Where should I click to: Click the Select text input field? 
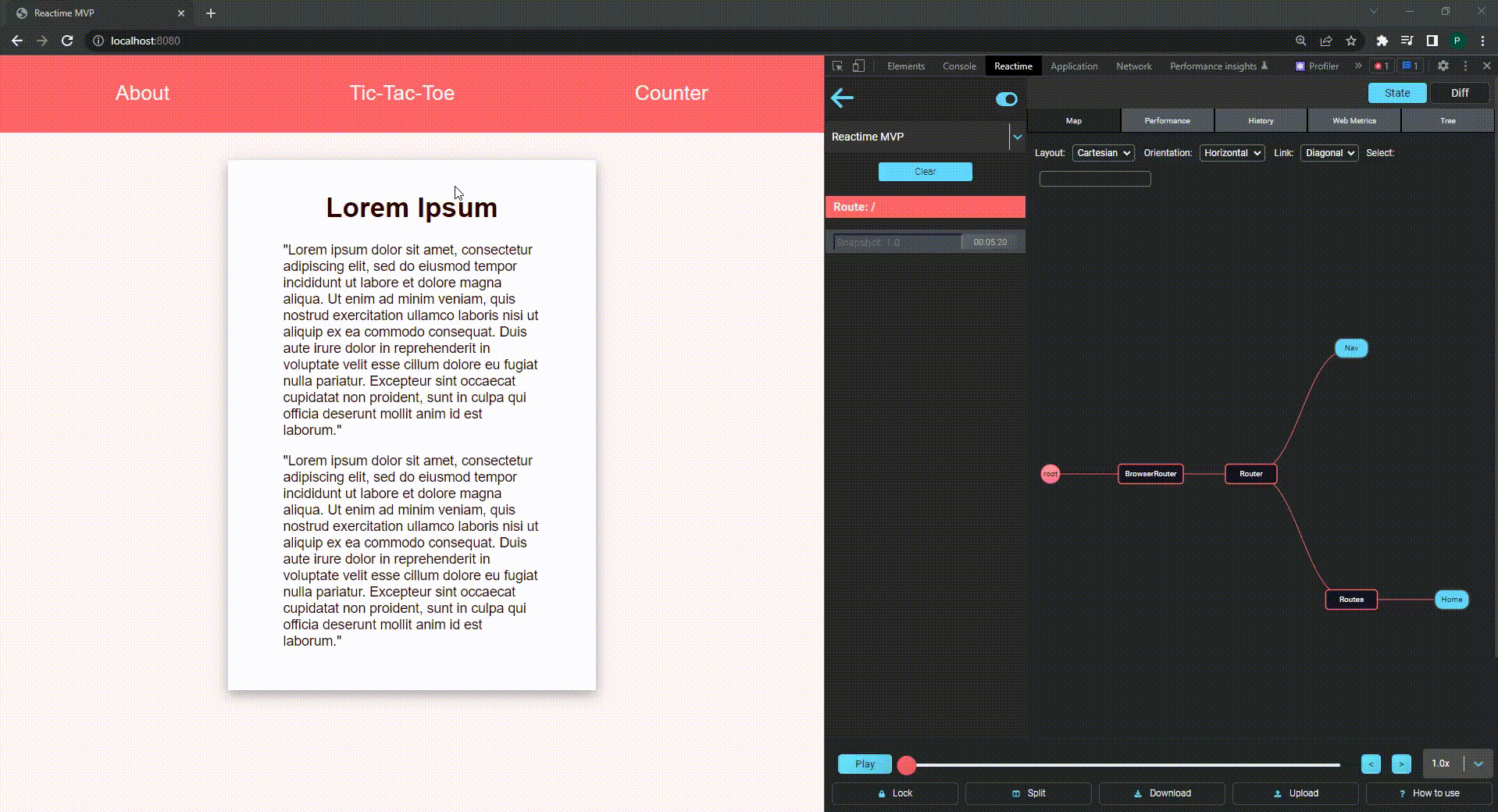point(1095,179)
